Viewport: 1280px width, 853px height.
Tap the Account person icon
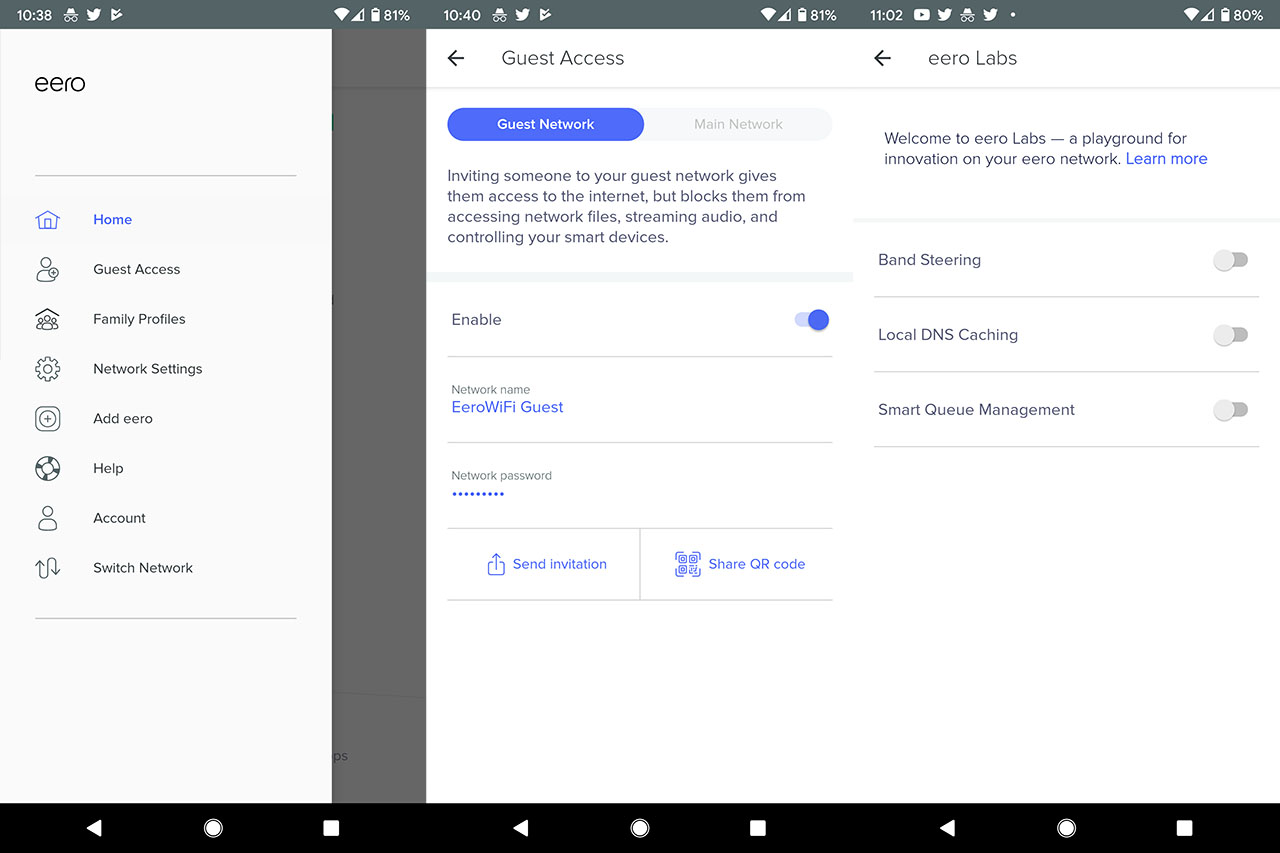(47, 518)
